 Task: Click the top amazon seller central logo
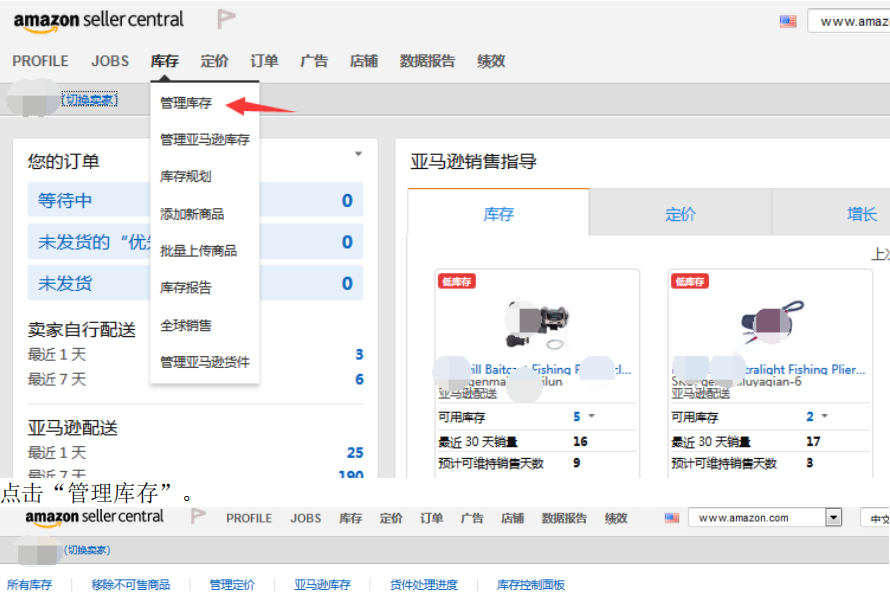click(98, 20)
